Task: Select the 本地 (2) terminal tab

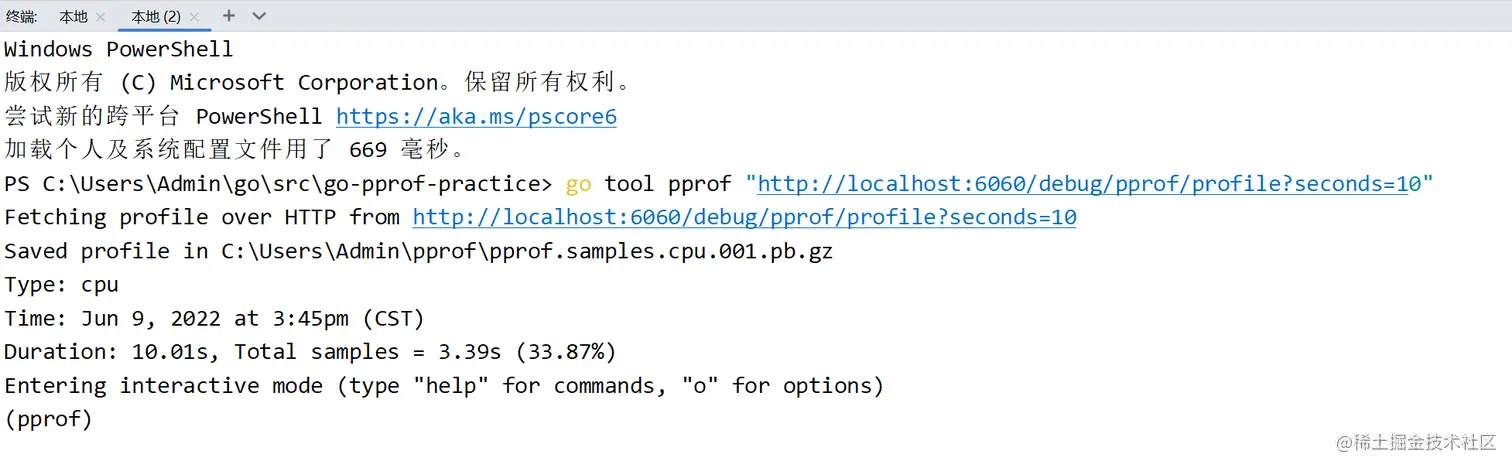Action: pos(156,16)
